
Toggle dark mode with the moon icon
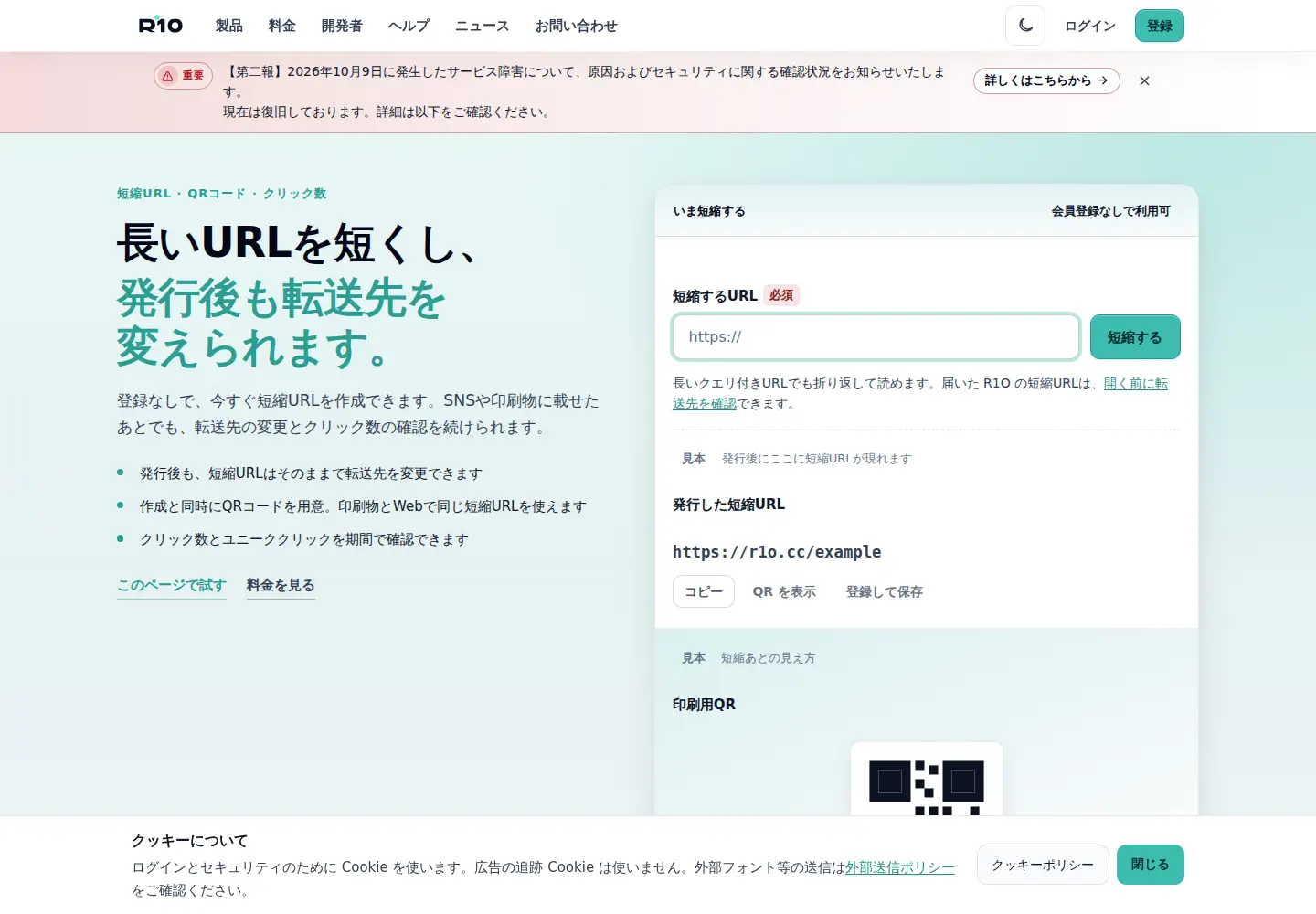point(1025,26)
